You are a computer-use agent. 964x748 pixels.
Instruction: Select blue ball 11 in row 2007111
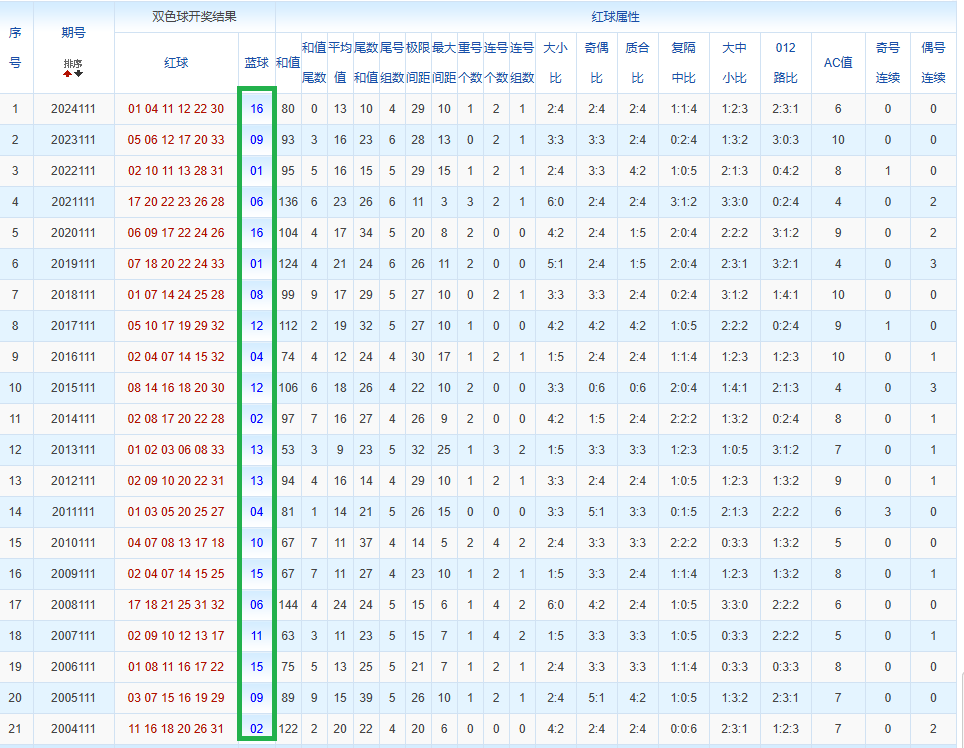[x=257, y=636]
